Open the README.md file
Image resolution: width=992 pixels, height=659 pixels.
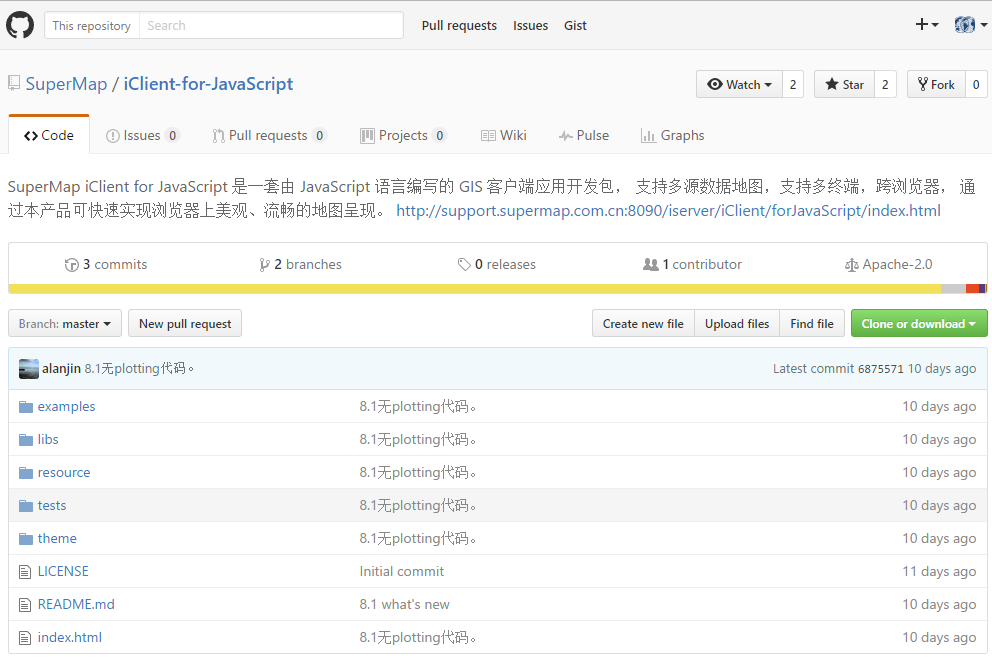click(76, 604)
